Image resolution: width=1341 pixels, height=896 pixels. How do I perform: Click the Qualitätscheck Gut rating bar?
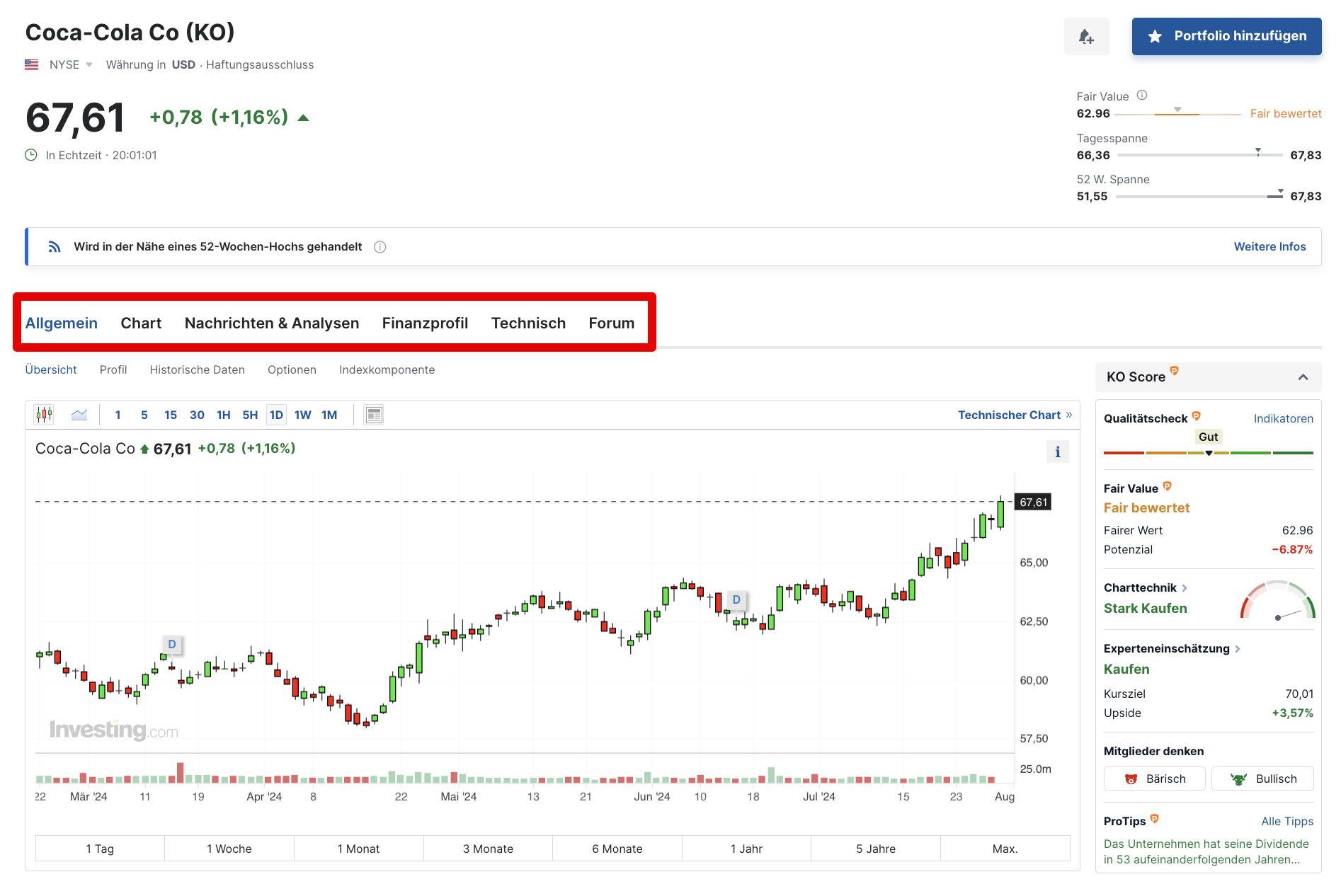tap(1208, 452)
